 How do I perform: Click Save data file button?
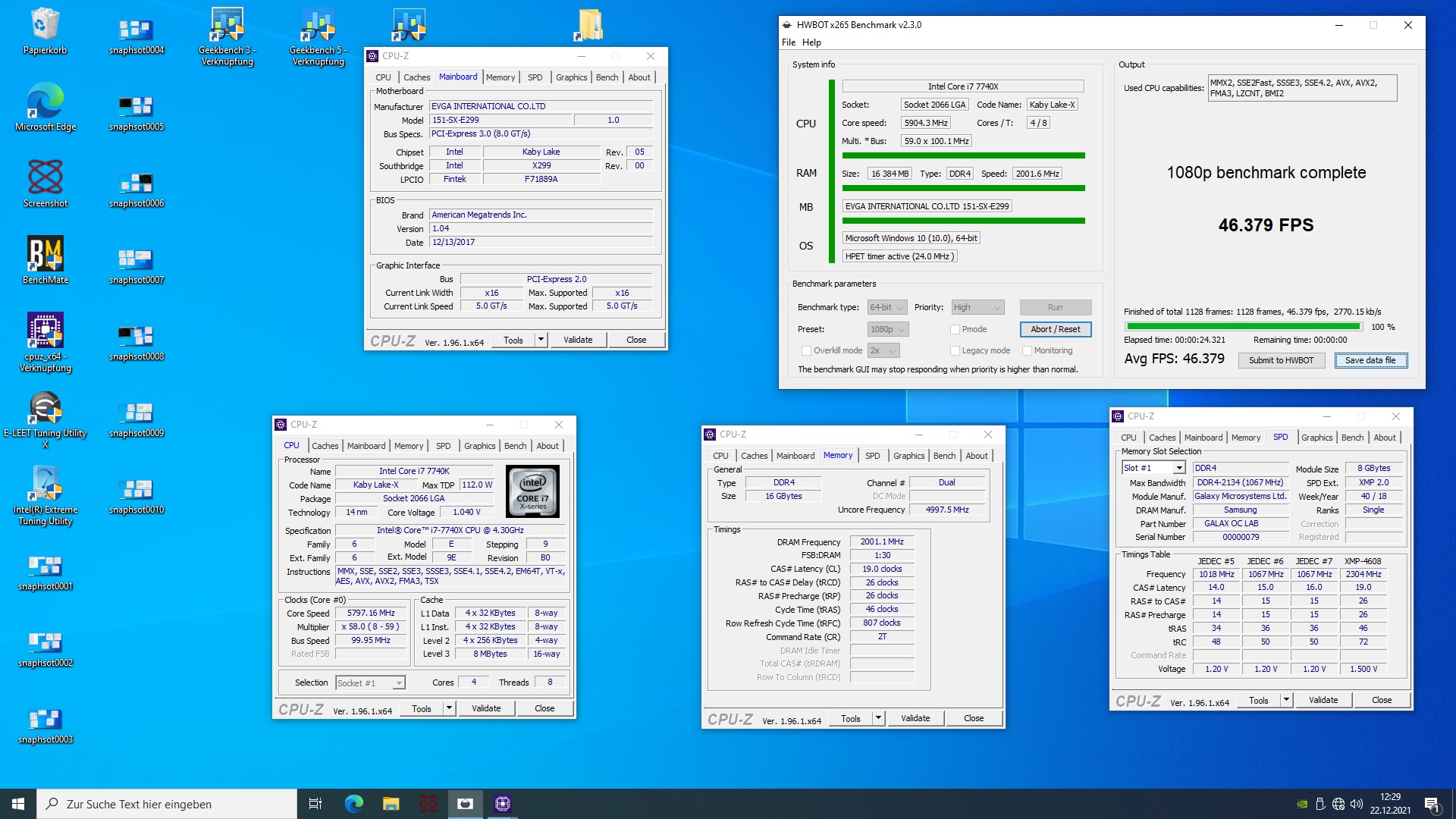coord(1370,360)
